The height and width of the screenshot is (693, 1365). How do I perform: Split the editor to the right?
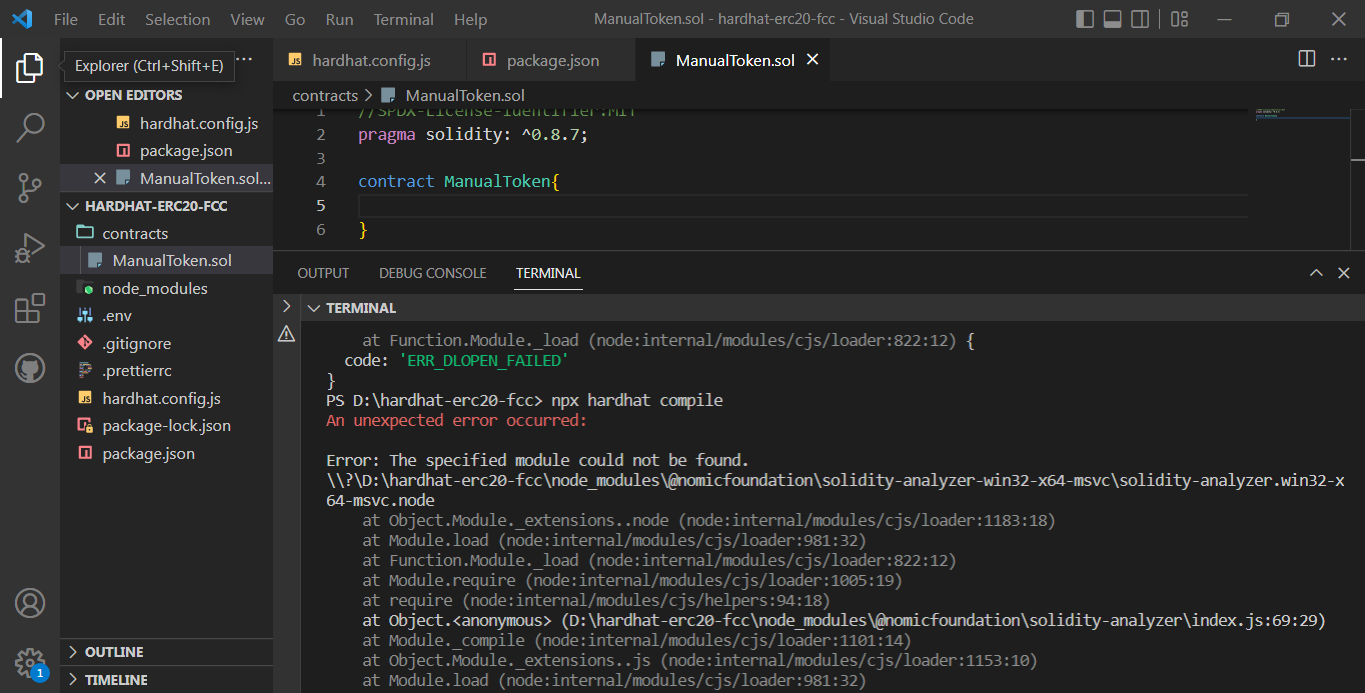click(x=1307, y=59)
